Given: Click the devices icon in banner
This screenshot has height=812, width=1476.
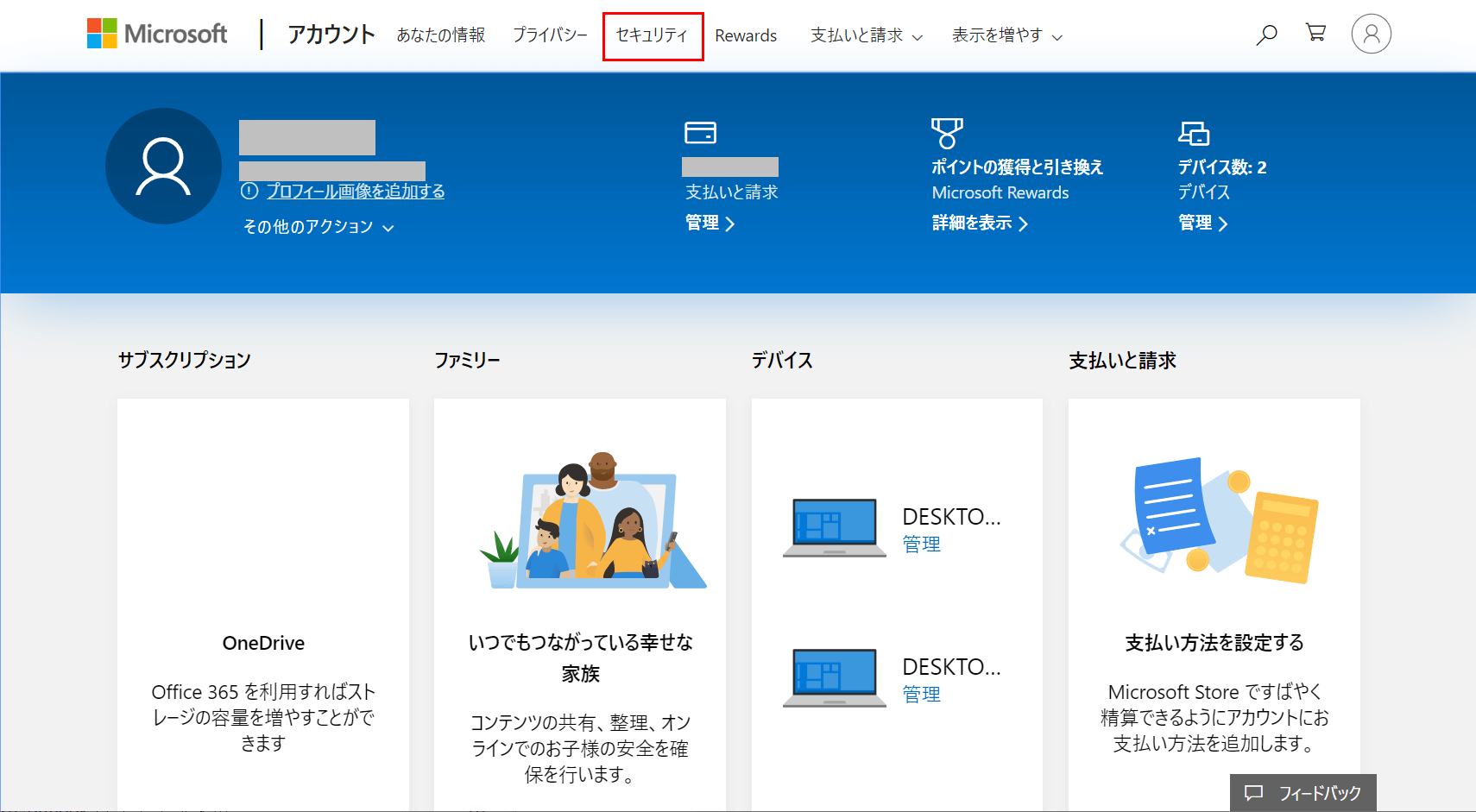Looking at the screenshot, I should [1194, 133].
